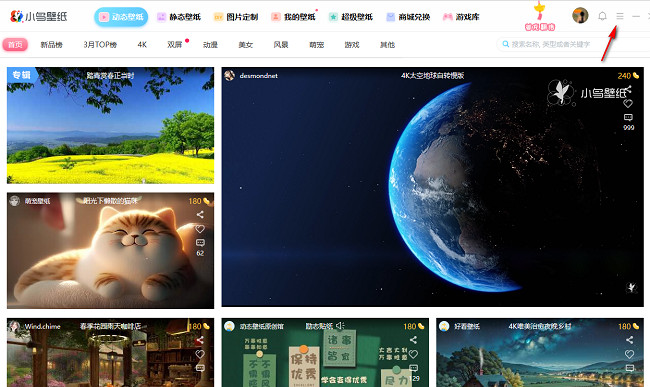Open the notification bell
Image resolution: width=650 pixels, height=387 pixels.
(x=602, y=16)
